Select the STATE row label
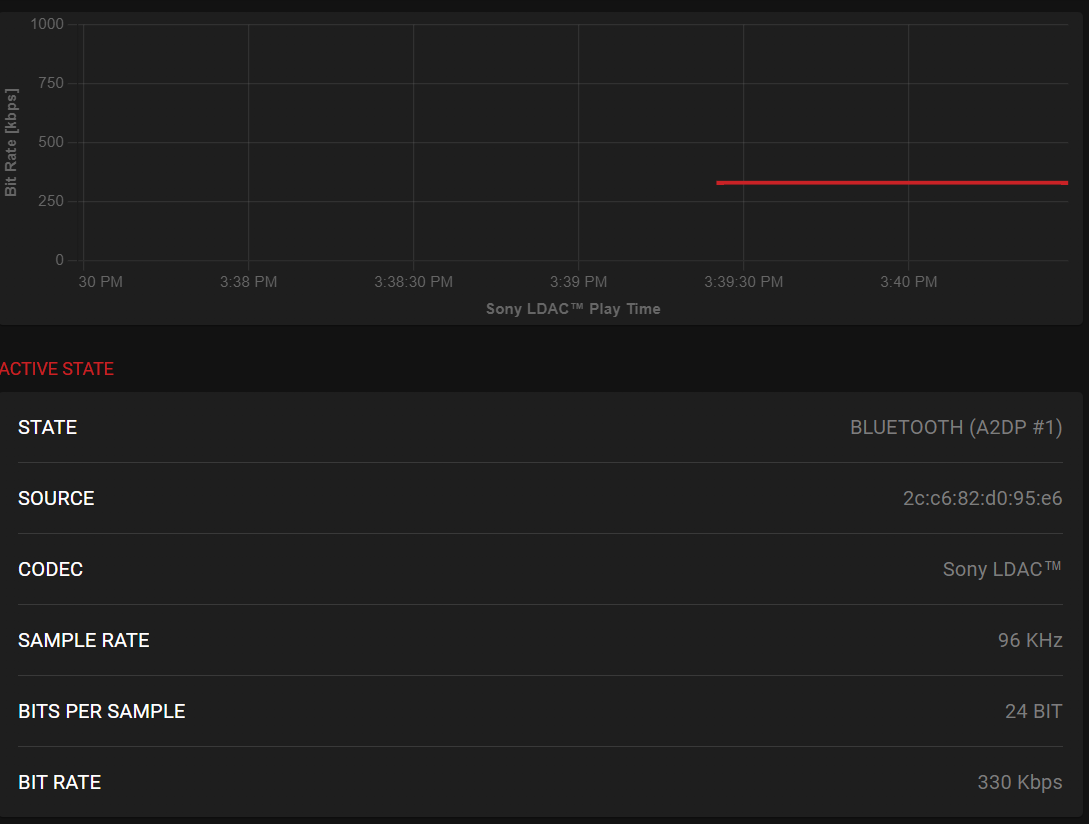The width and height of the screenshot is (1089, 824). point(47,428)
